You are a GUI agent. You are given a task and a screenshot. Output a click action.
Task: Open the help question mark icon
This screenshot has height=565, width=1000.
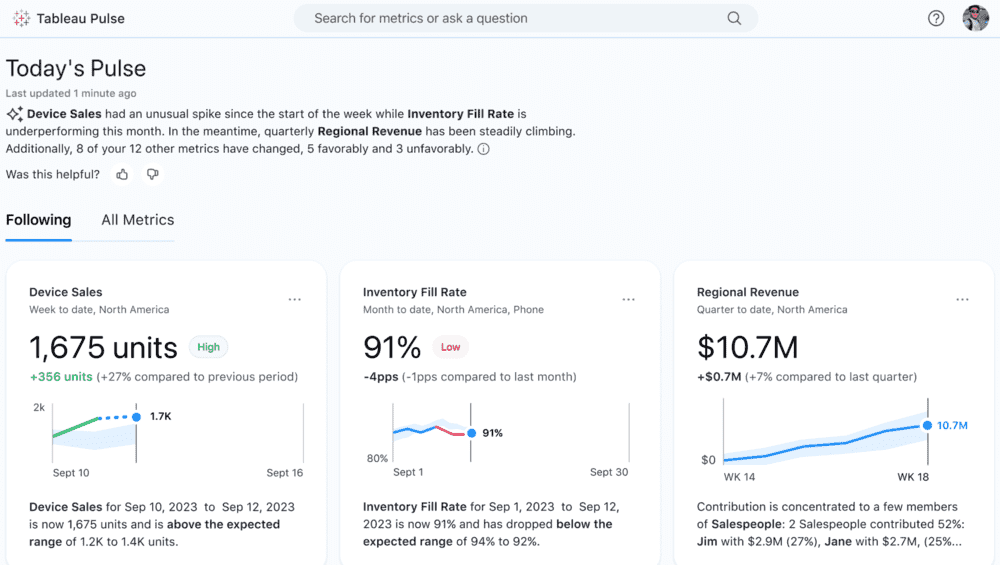tap(936, 18)
